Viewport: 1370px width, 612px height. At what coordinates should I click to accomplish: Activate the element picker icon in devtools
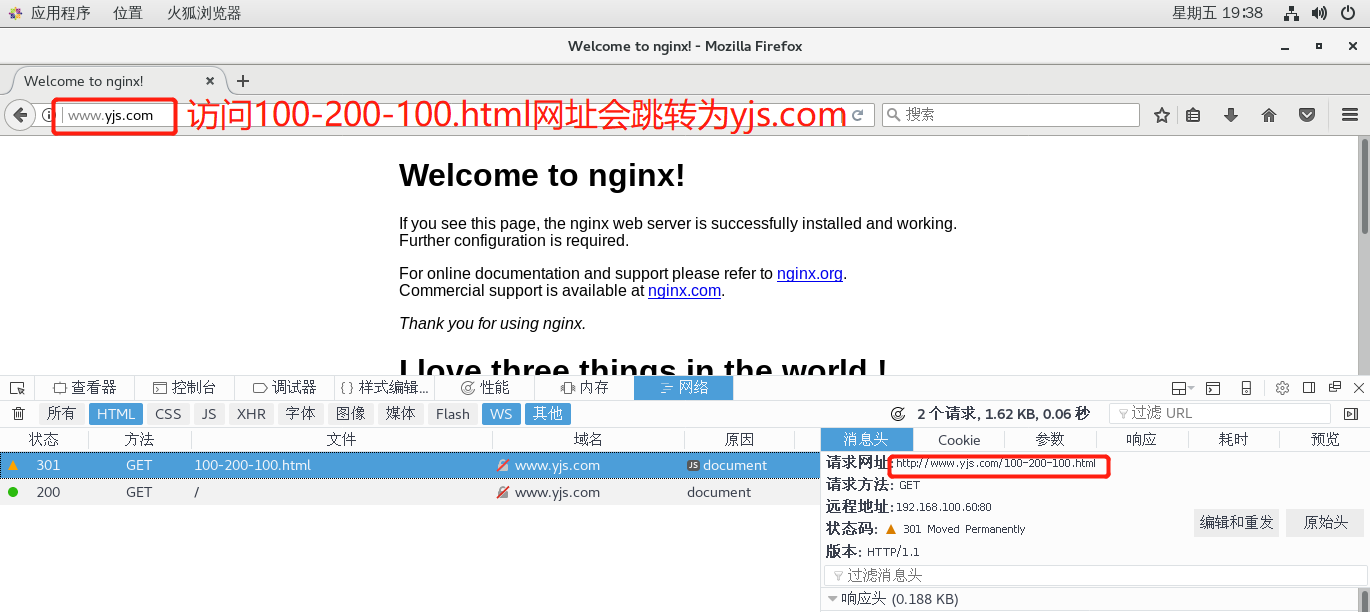[x=17, y=388]
